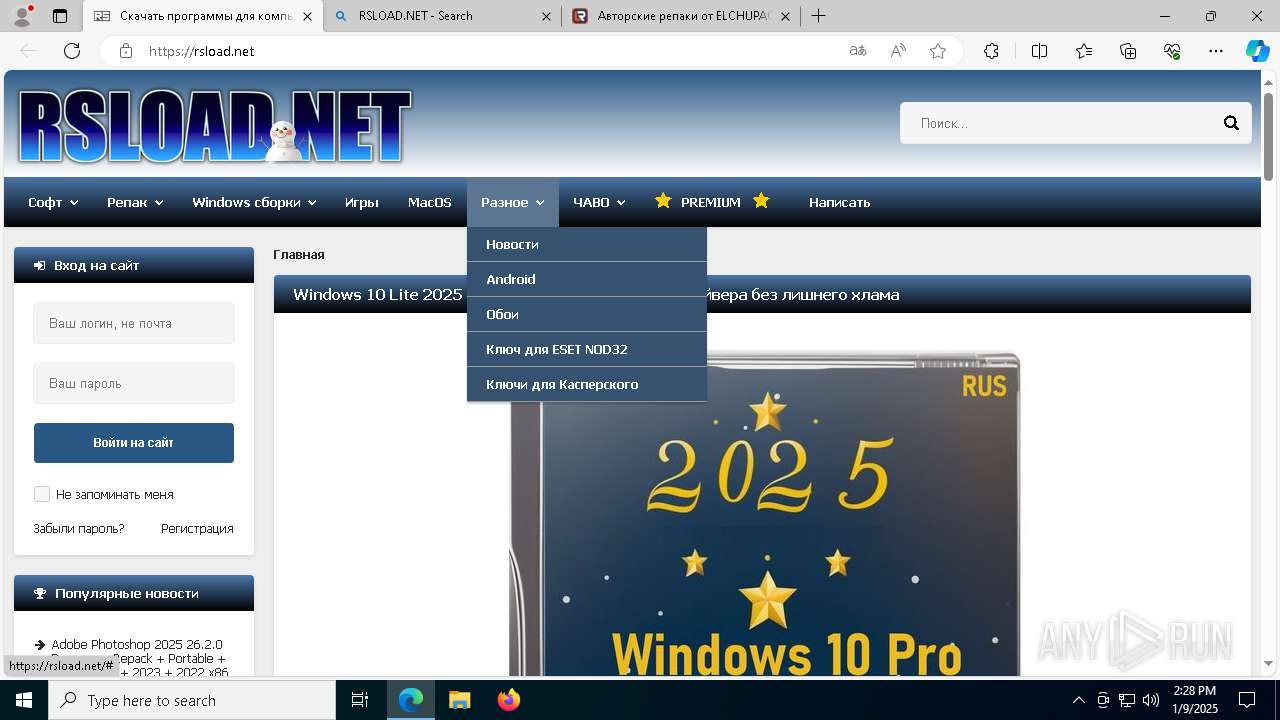The height and width of the screenshot is (720, 1280).
Task: Close the RSLOAD.NET - Search tab
Action: pos(546,16)
